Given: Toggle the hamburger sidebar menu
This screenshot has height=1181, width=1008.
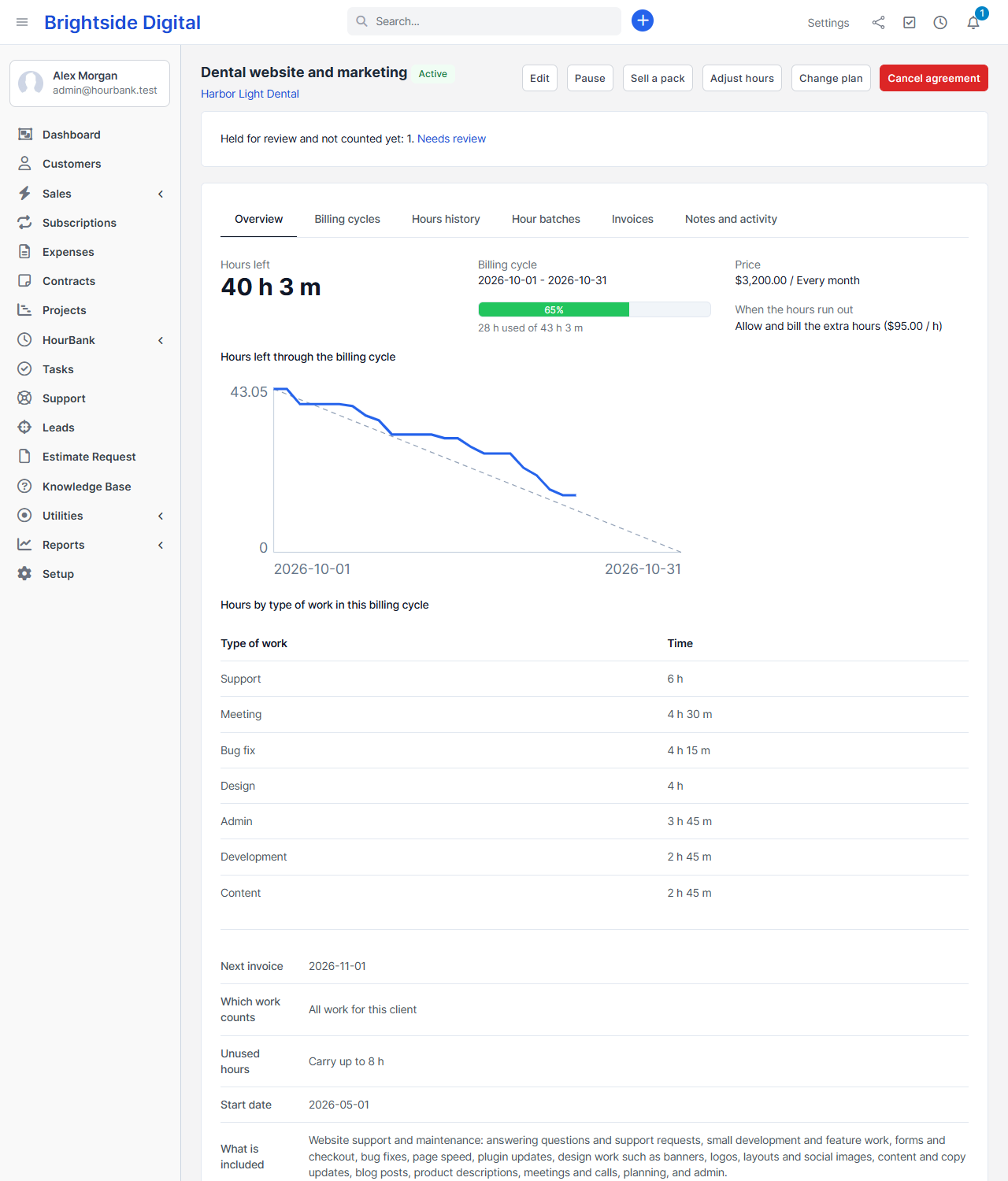Looking at the screenshot, I should (x=22, y=22).
